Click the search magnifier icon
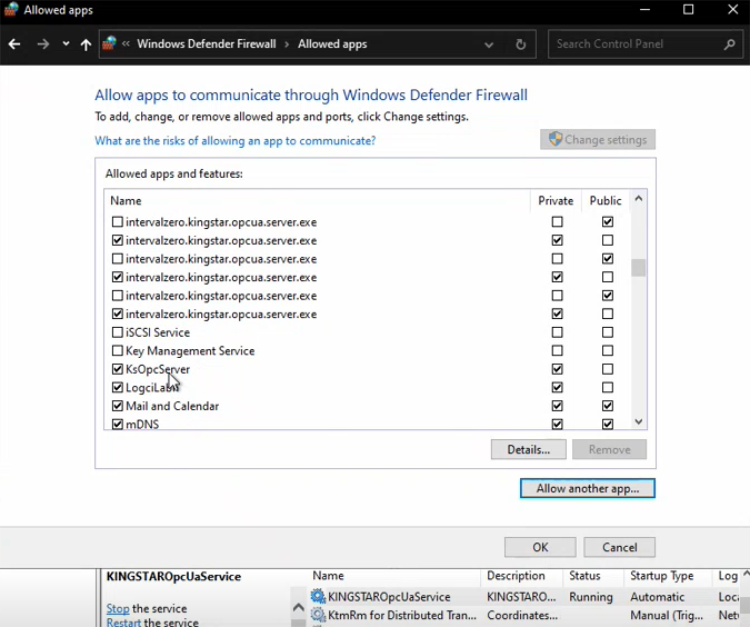This screenshot has width=750, height=627. click(729, 44)
